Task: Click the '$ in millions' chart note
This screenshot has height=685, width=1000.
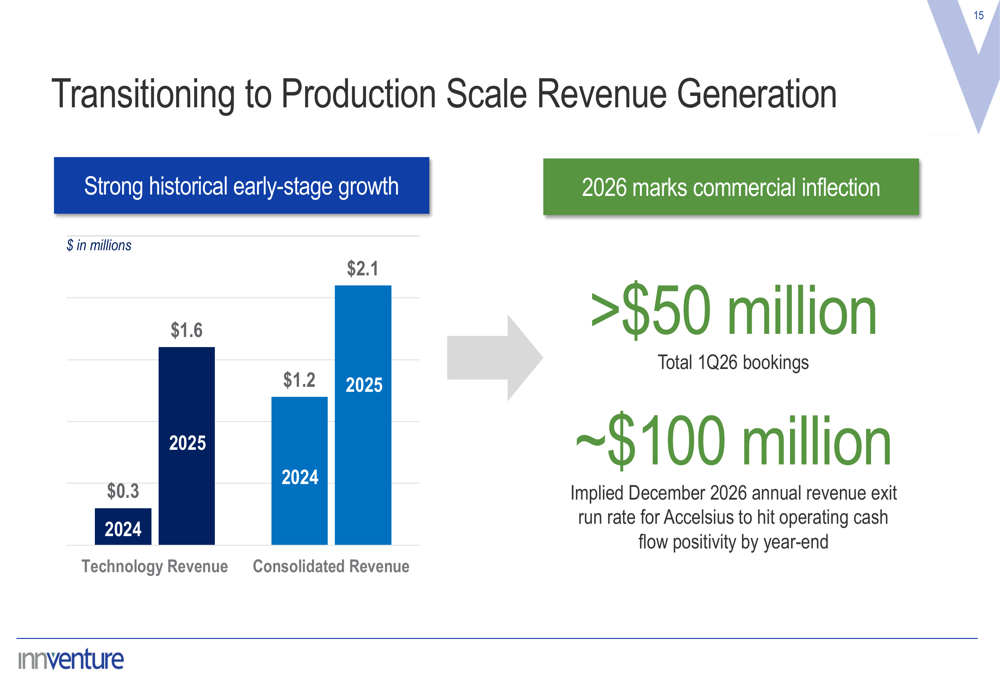Action: 99,246
